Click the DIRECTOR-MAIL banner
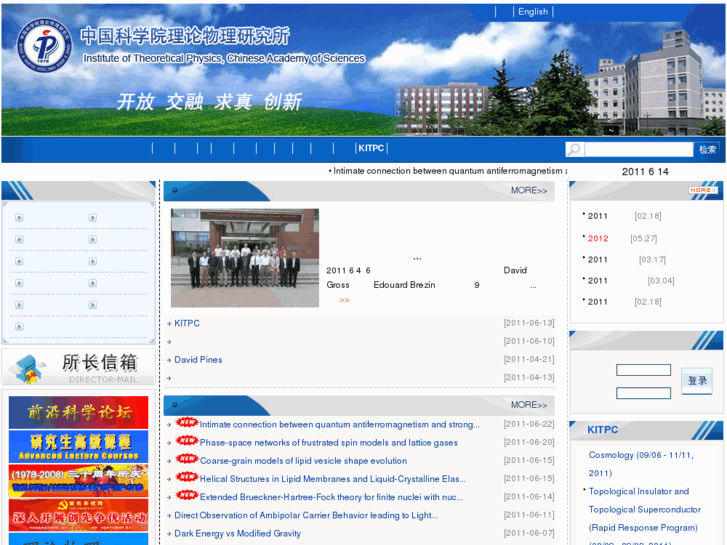 pos(78,367)
